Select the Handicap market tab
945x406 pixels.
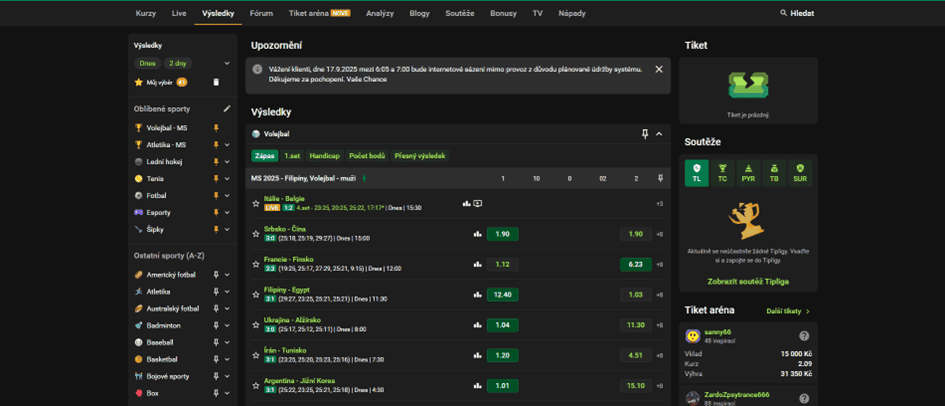[x=325, y=156]
